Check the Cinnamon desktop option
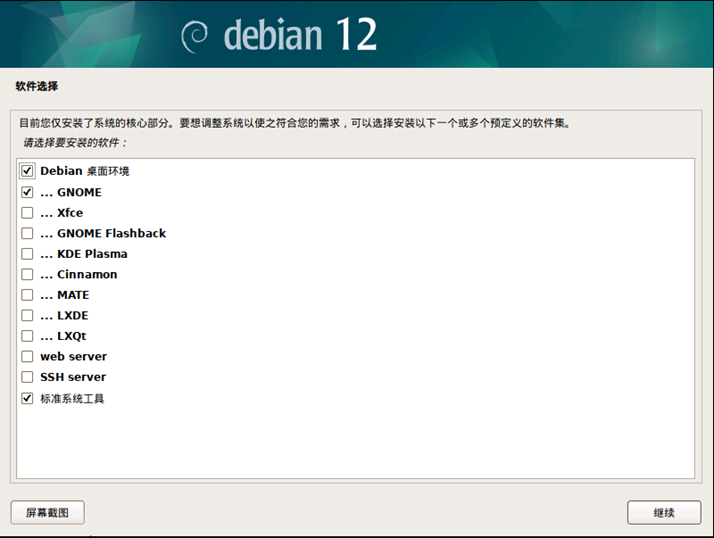714x538 pixels. [27, 274]
